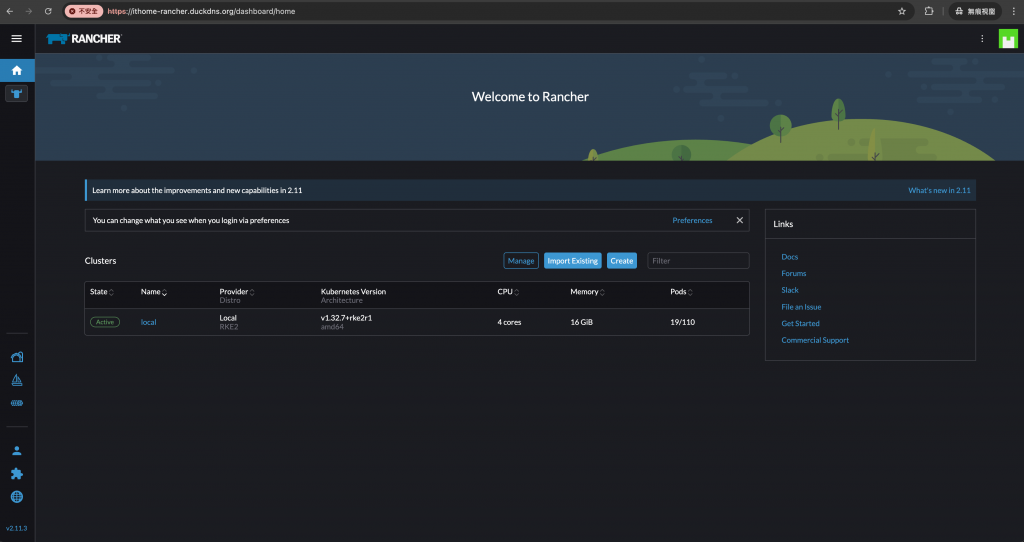Open user avatar menu
1024x542 pixels.
1008,39
